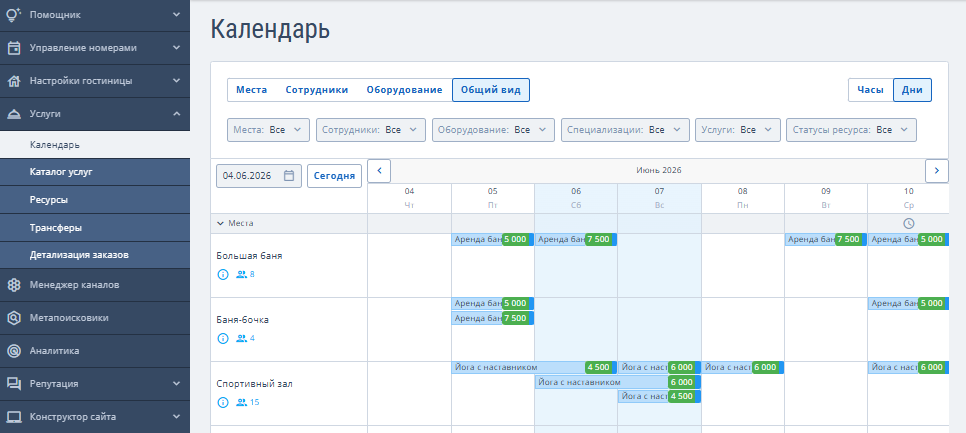
Task: Open info icon for Баня-бочка
Action: 223,338
